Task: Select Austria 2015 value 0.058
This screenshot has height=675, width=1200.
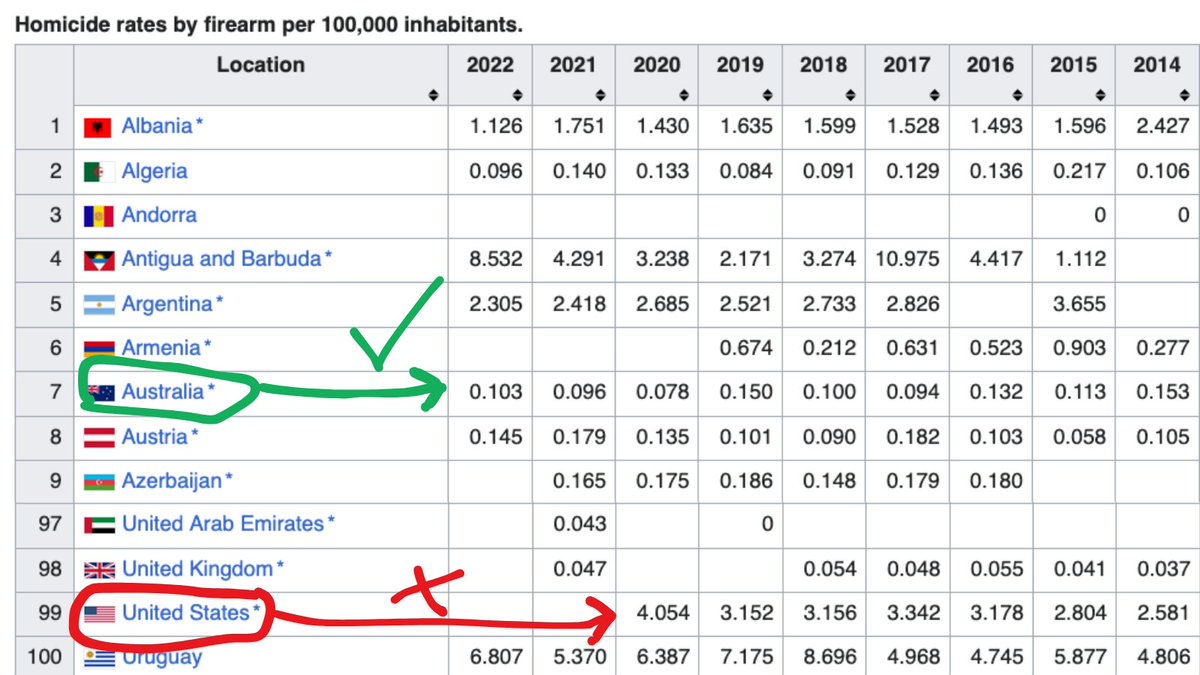Action: click(1080, 437)
